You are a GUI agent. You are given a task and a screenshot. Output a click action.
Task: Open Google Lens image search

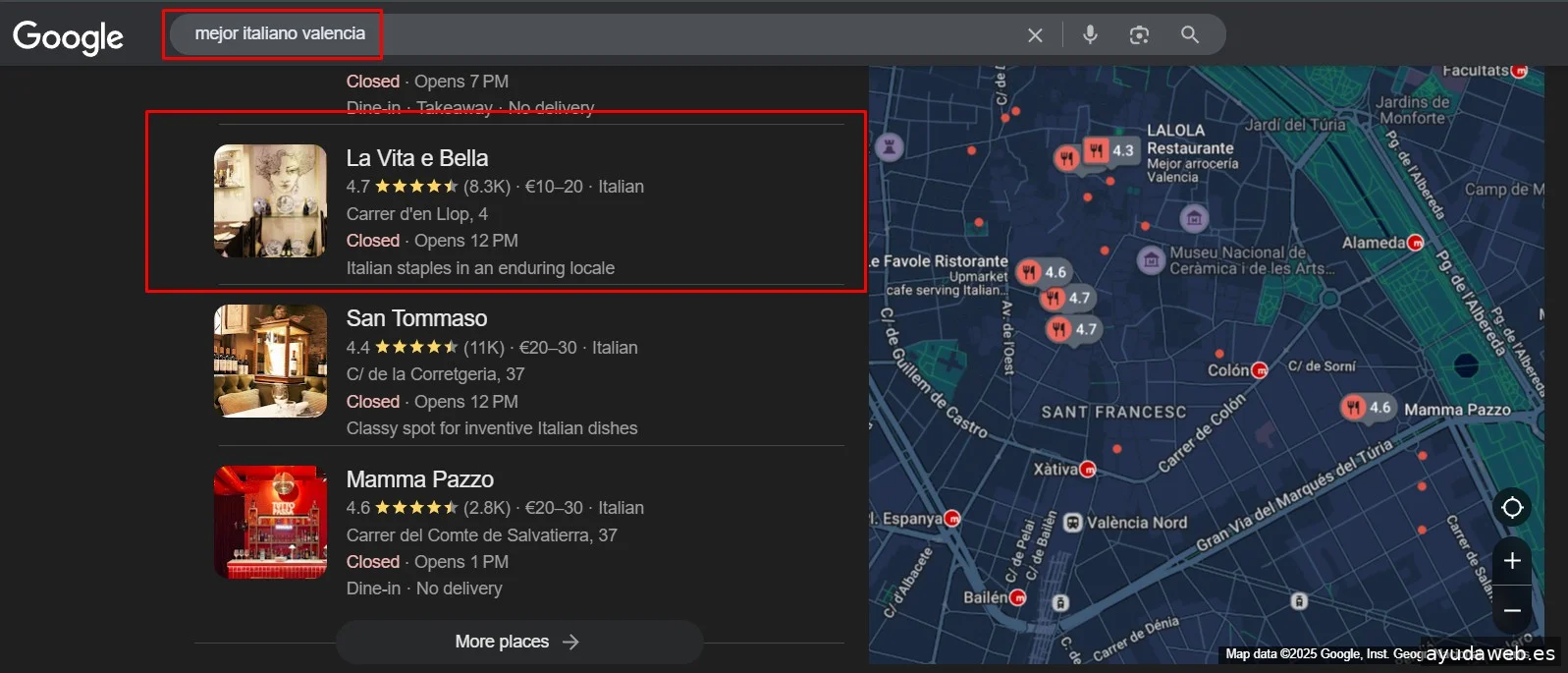[1139, 35]
